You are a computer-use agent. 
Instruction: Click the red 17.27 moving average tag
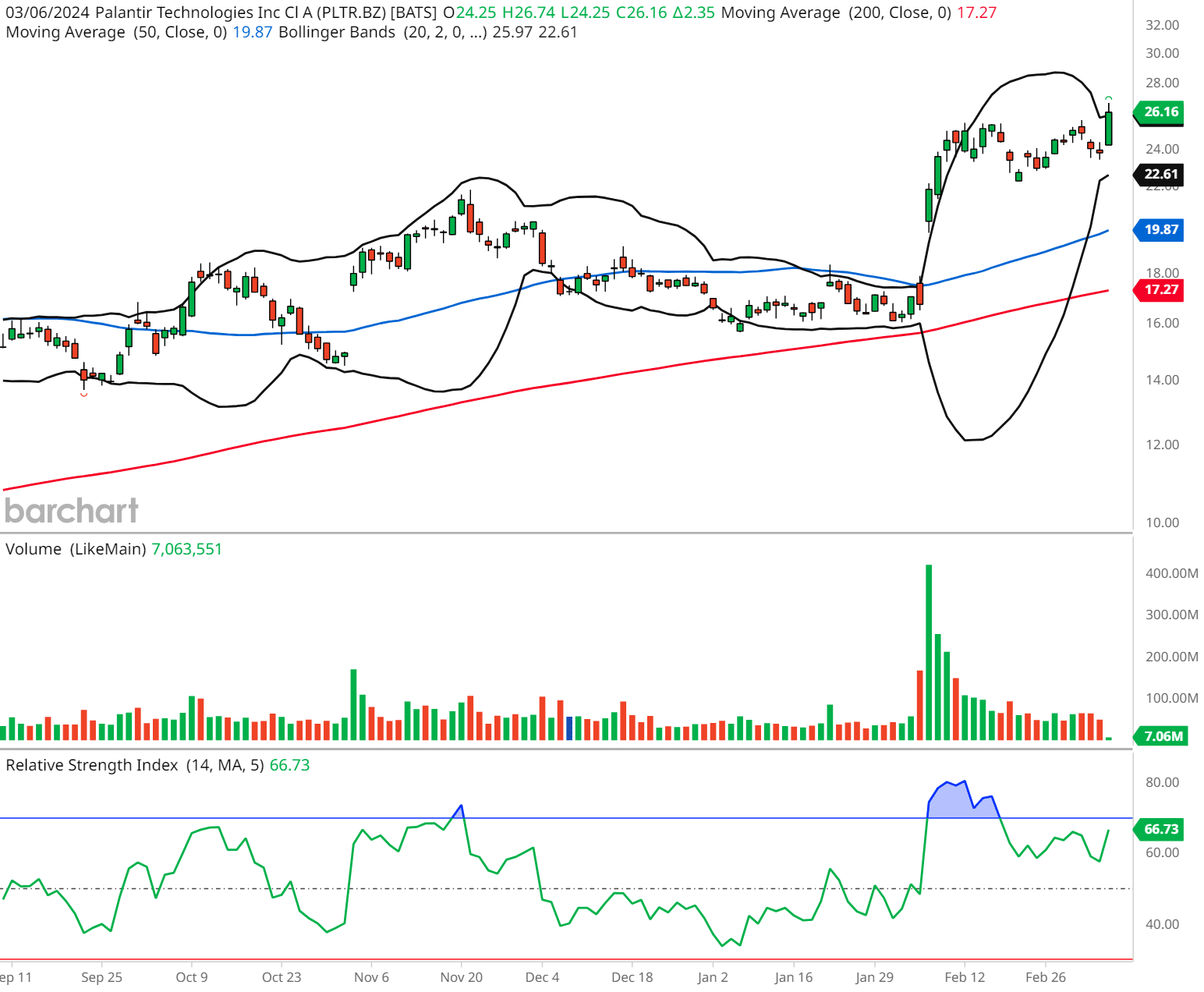point(1160,289)
